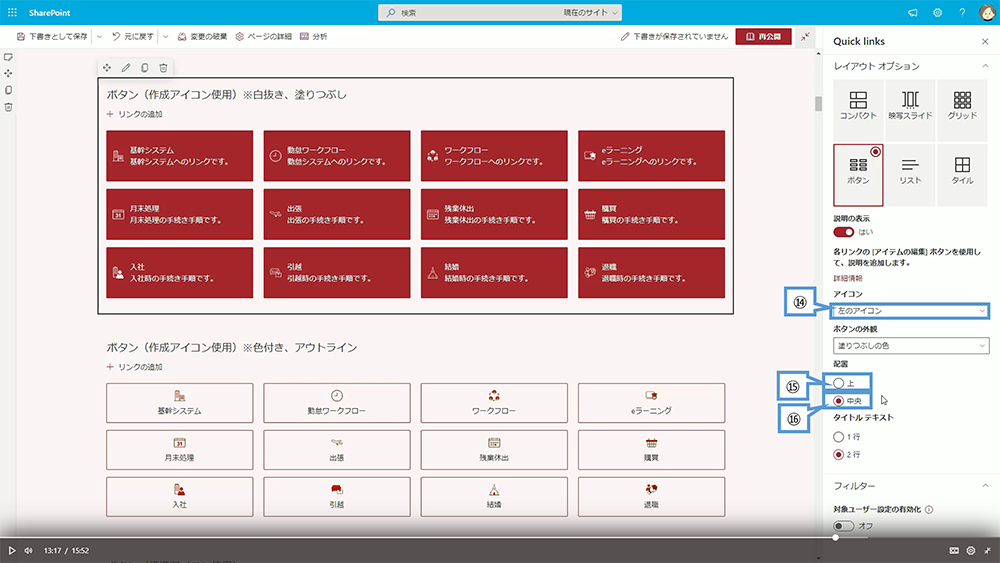Toggle 対象ユーザー設定の有効化 switch
This screenshot has width=1000, height=563.
click(844, 526)
